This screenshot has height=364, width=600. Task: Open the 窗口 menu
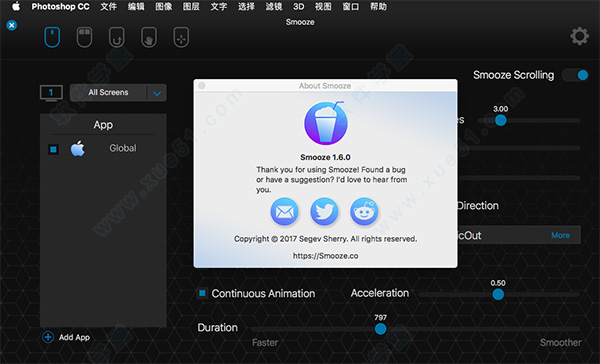tap(351, 7)
